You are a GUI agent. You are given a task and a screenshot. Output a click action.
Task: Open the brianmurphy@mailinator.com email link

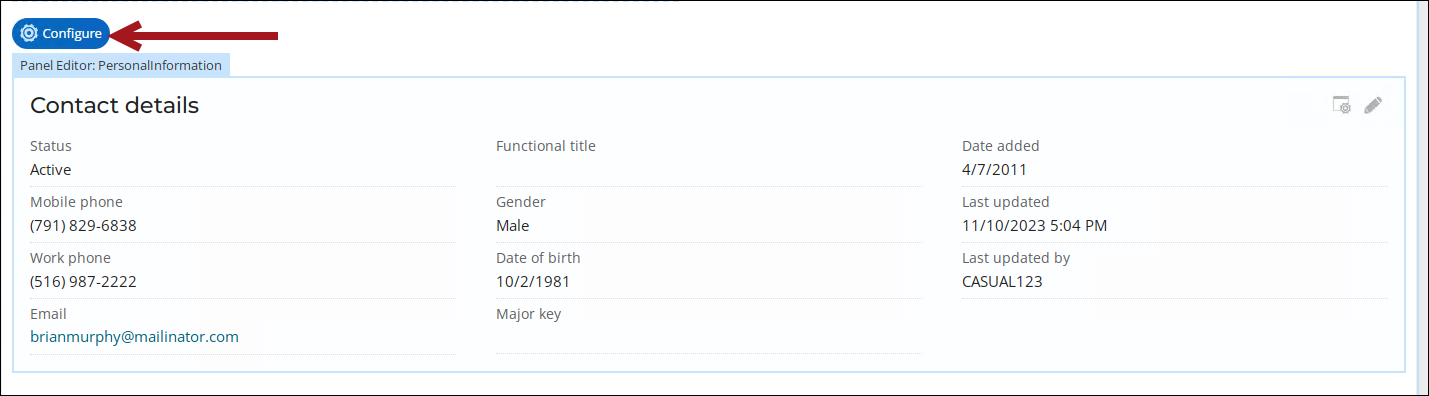pos(134,337)
